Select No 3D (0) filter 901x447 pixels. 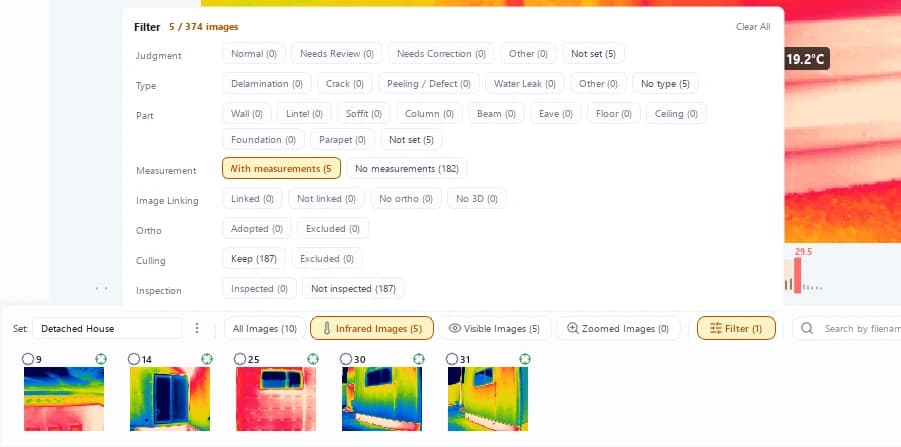coord(477,198)
